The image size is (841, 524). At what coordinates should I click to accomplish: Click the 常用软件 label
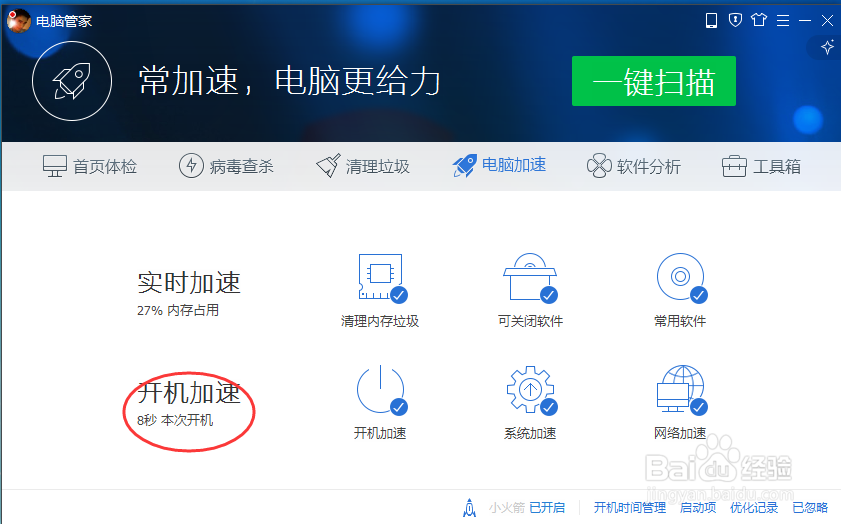680,321
